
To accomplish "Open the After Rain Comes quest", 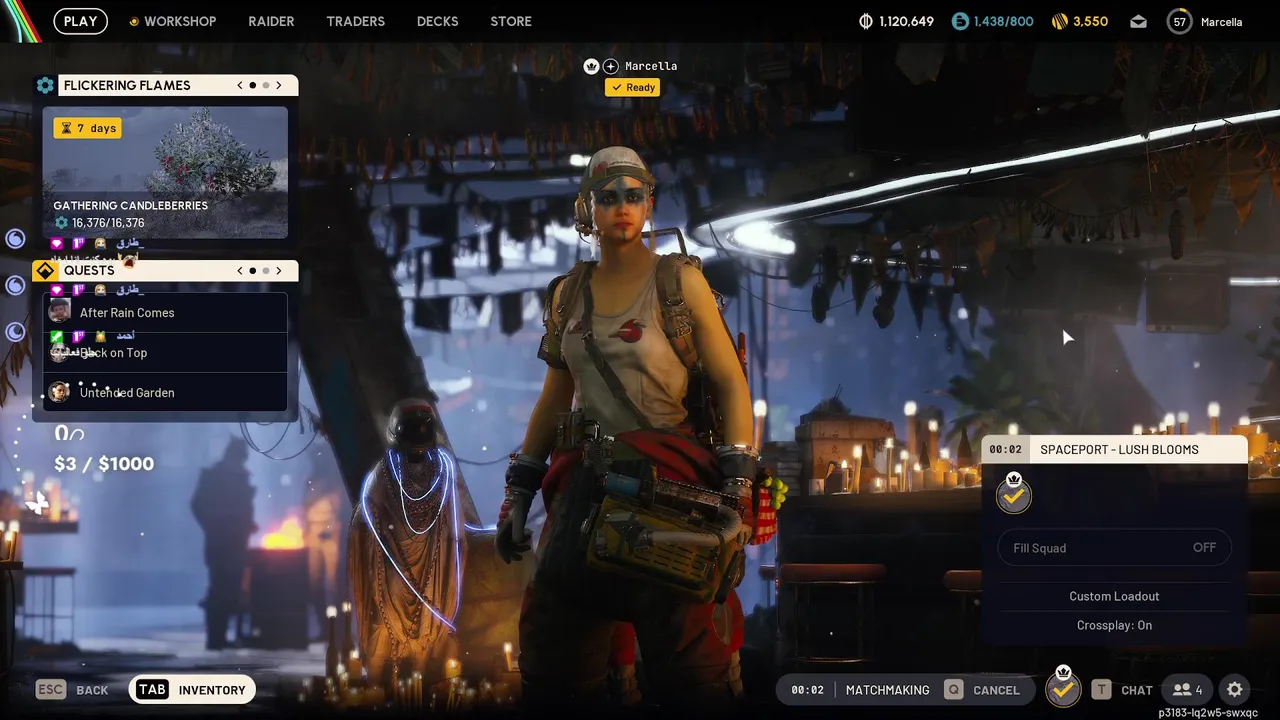I will tap(165, 312).
